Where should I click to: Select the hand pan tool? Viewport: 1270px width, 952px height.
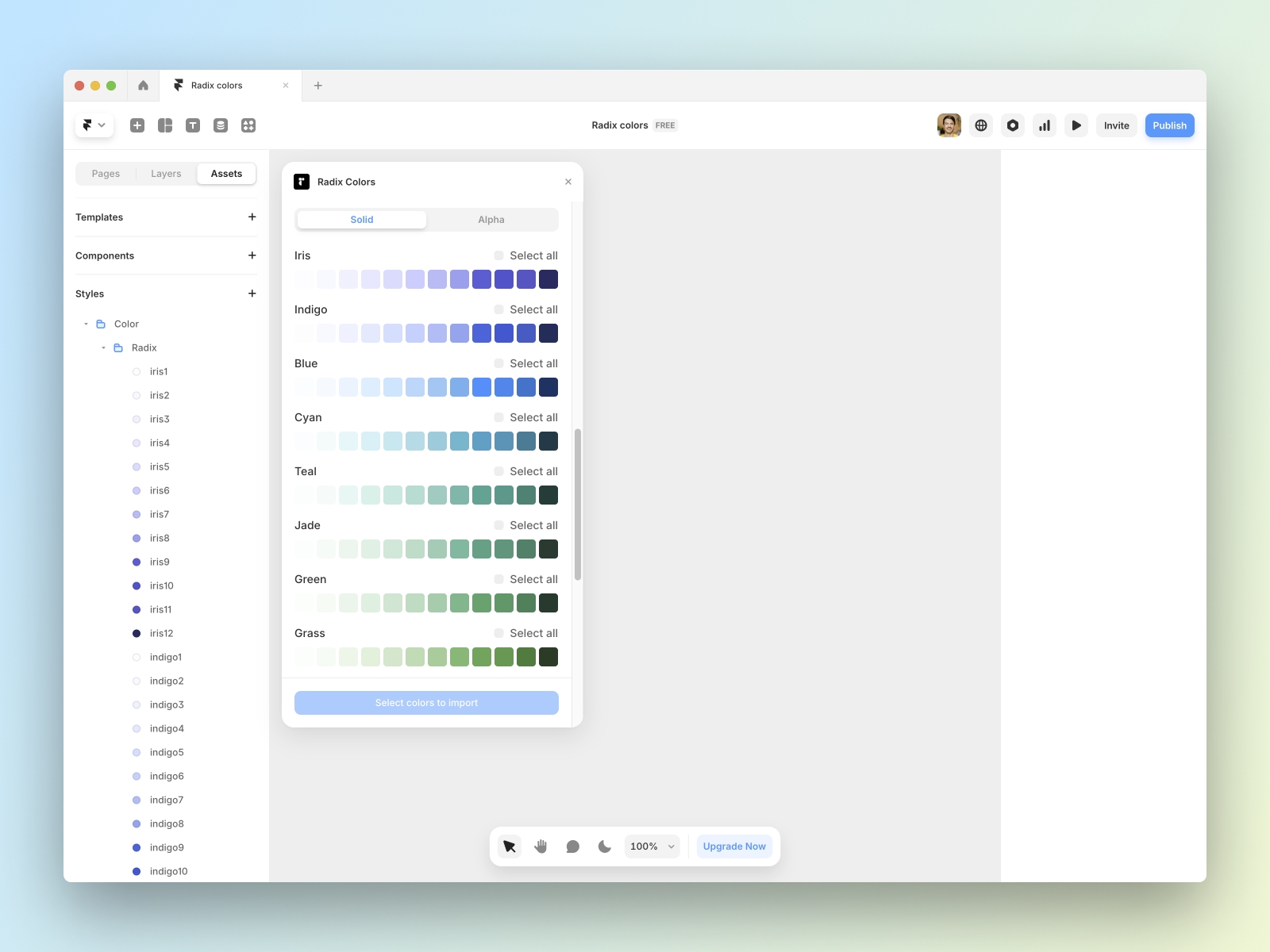[541, 846]
